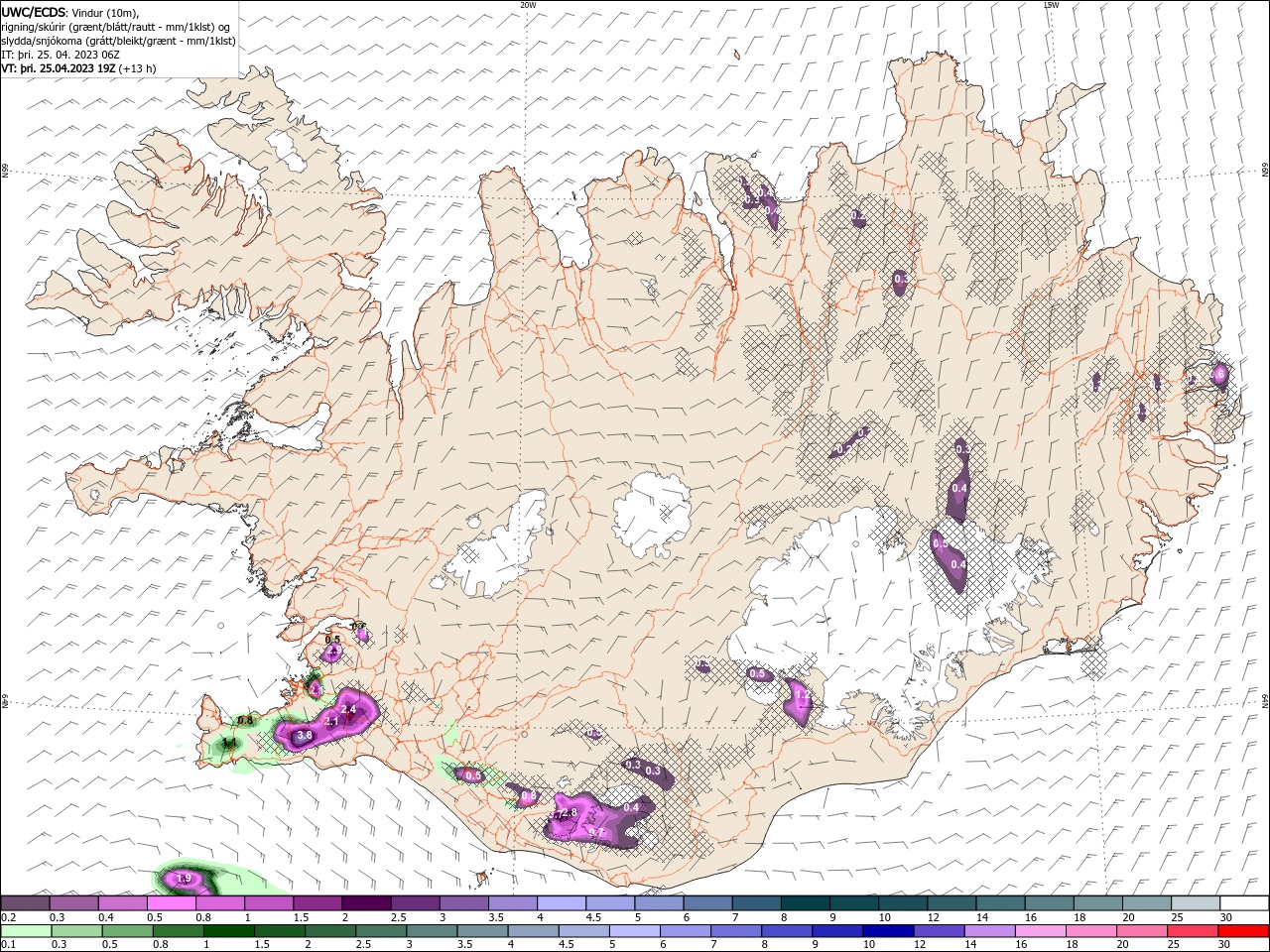
Task: Click the 'rigning/skúrir' legend description line
Action: pos(116,27)
